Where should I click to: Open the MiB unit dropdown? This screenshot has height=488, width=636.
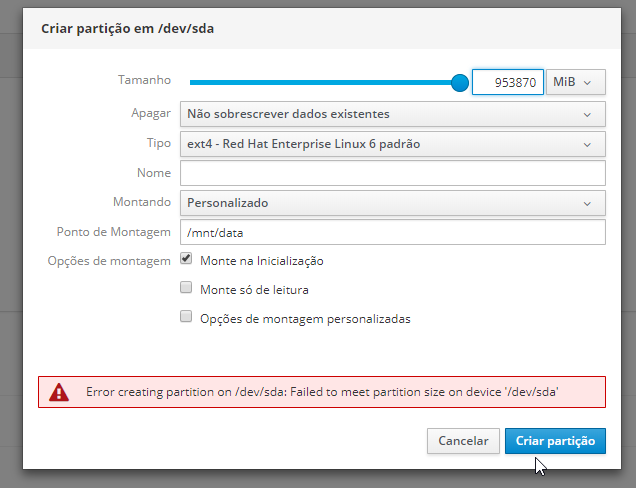[x=576, y=82]
